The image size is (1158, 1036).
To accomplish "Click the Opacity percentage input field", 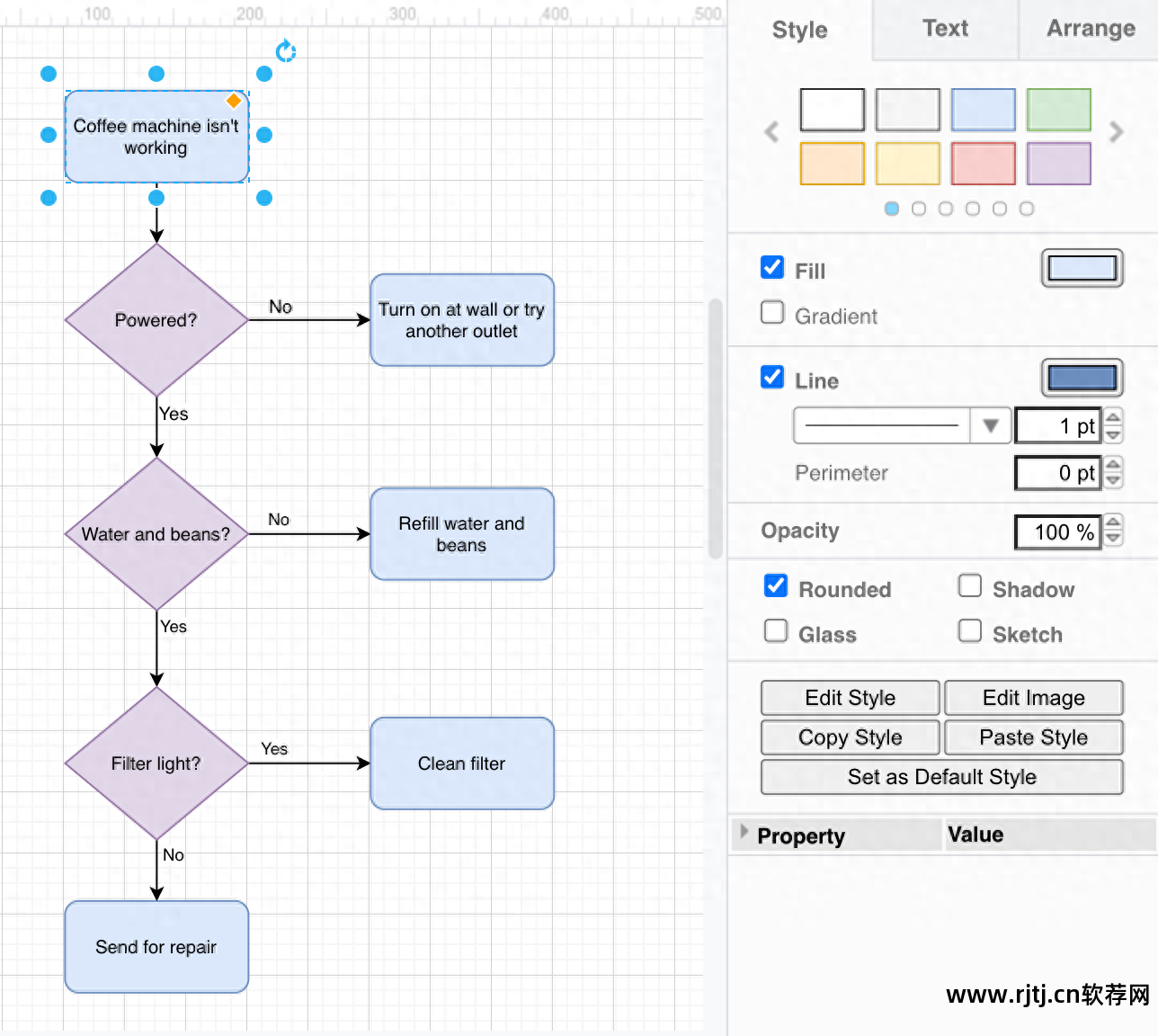I will [1057, 531].
